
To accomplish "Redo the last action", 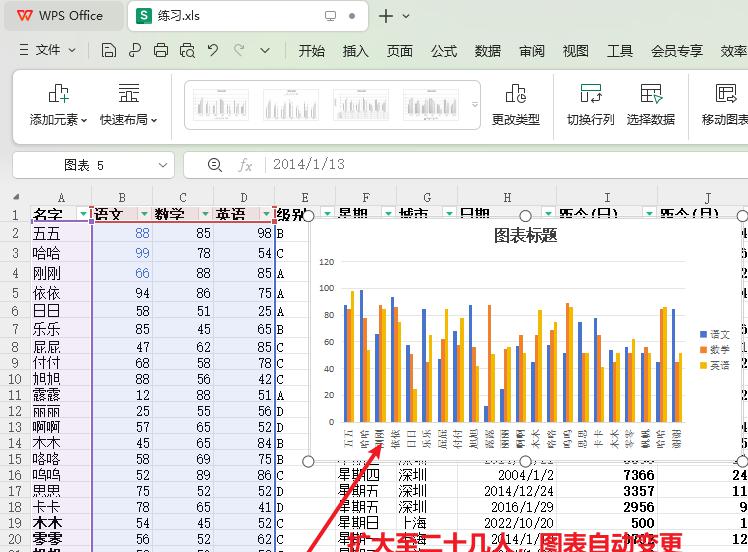I will coord(239,50).
